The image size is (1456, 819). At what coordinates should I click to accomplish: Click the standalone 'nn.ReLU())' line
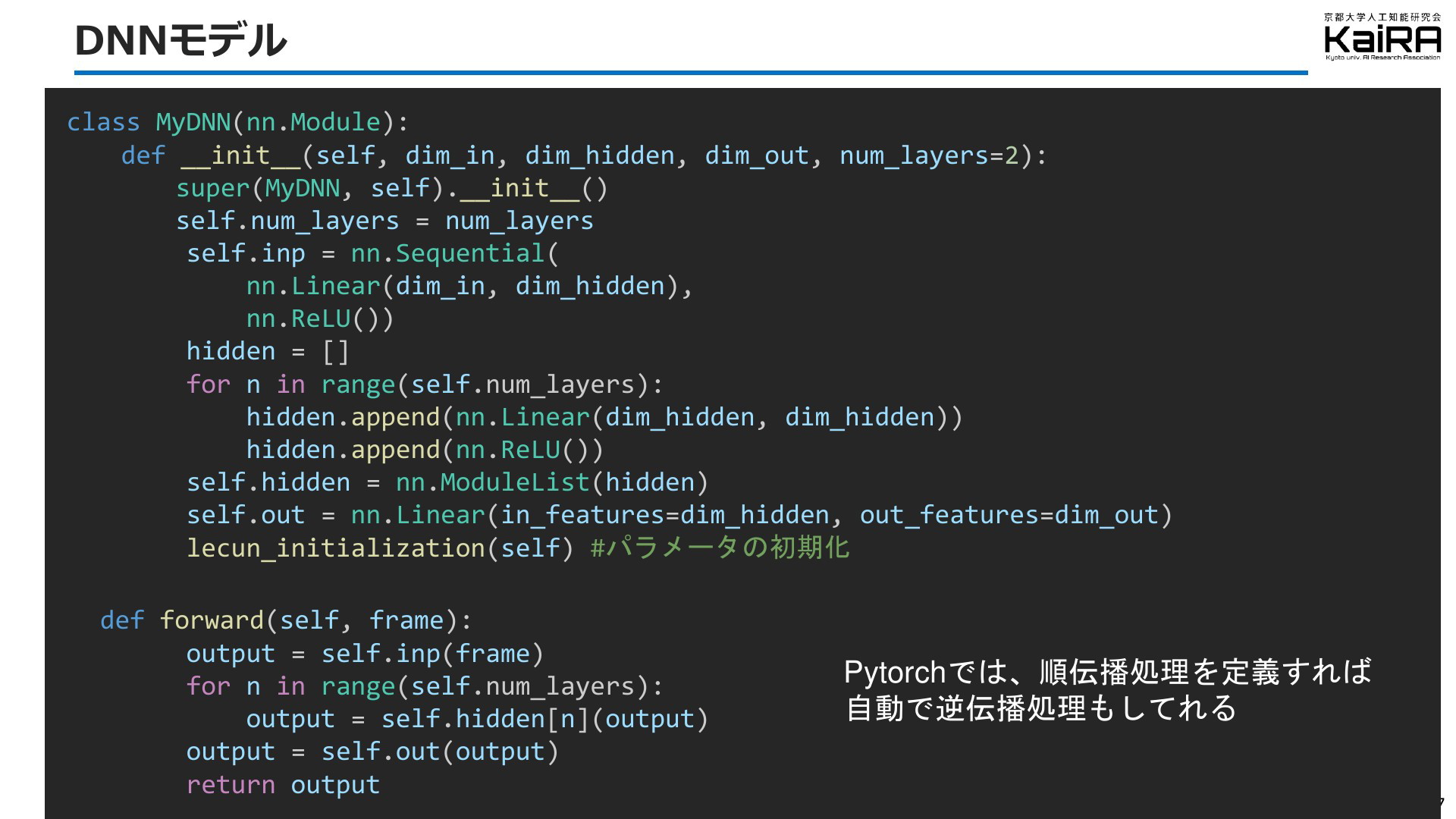pyautogui.click(x=320, y=318)
